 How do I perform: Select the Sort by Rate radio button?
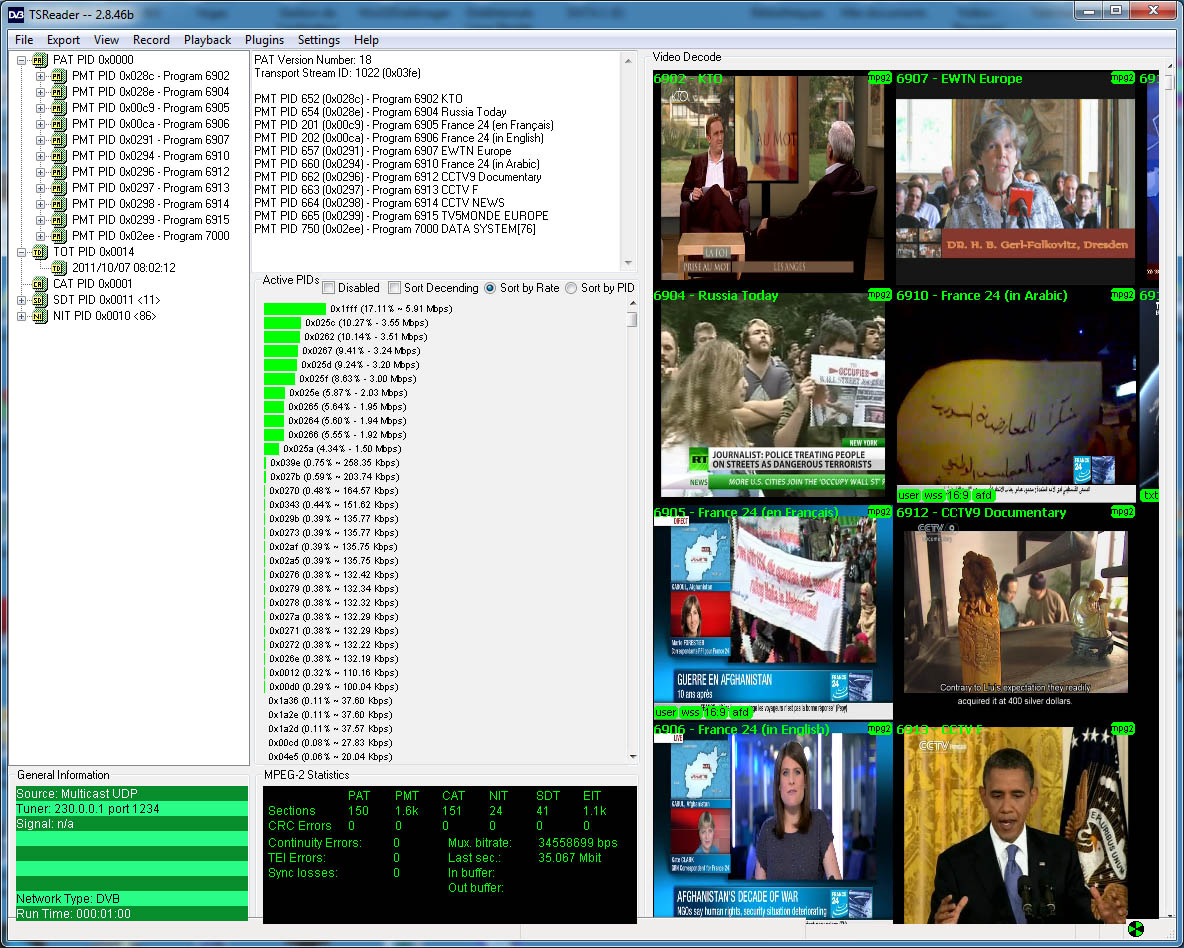[490, 288]
